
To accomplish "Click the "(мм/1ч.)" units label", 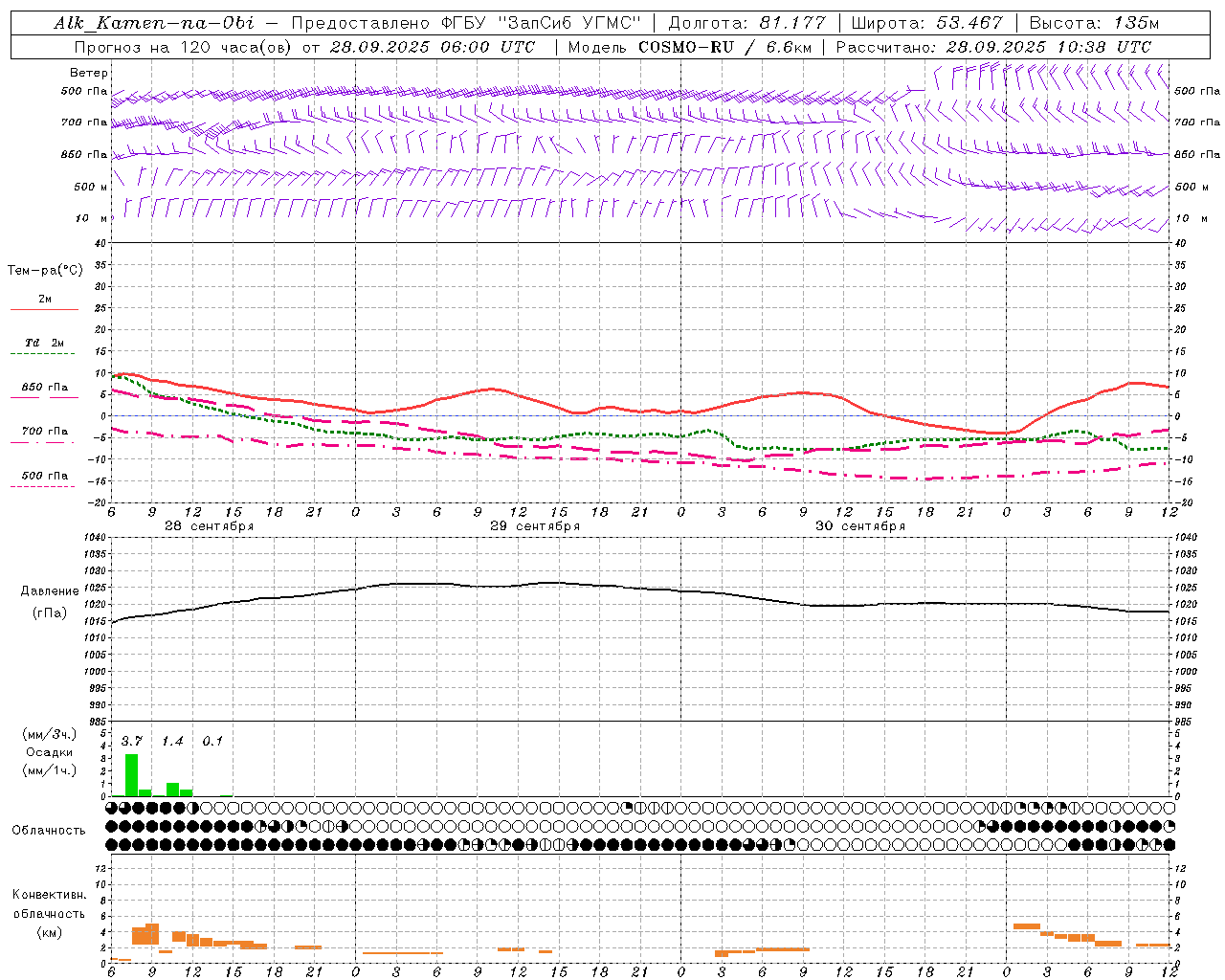I will 50,770.
